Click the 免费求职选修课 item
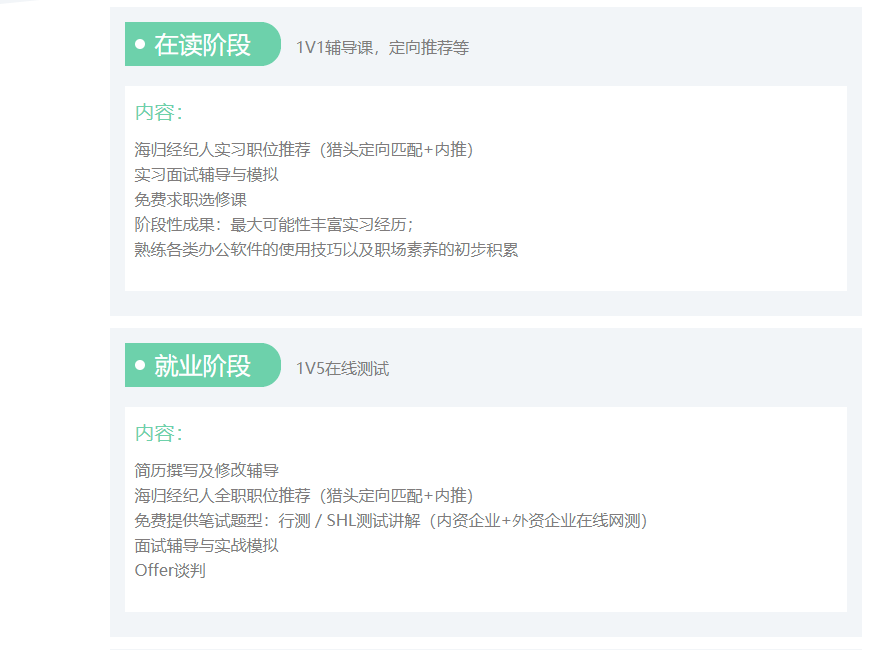This screenshot has height=650, width=878. [x=190, y=200]
